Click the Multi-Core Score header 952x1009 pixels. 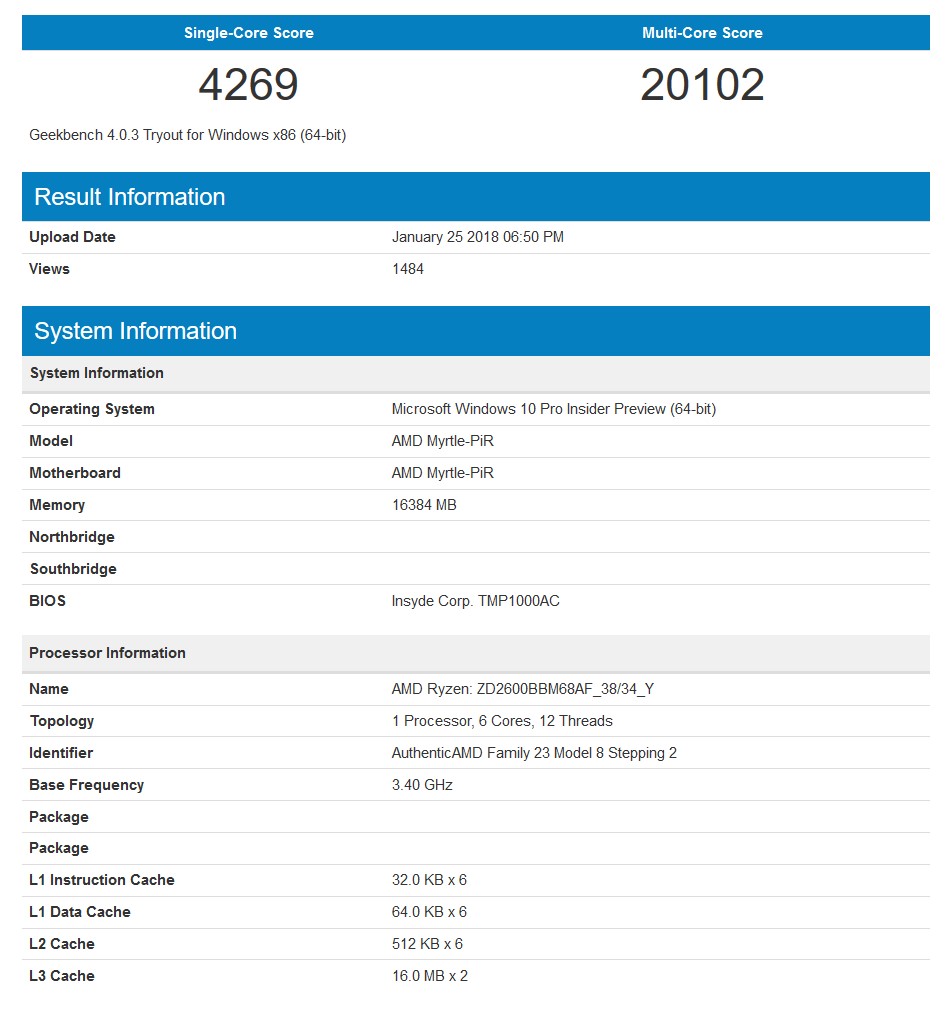[702, 33]
